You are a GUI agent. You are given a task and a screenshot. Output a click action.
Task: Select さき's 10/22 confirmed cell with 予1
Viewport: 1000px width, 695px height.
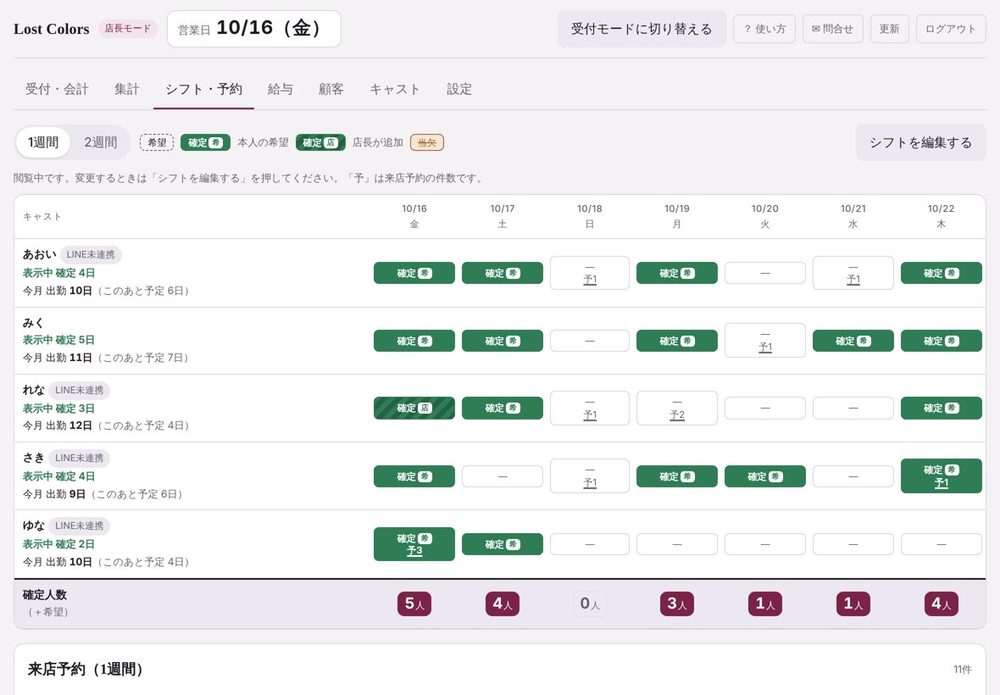click(x=941, y=476)
